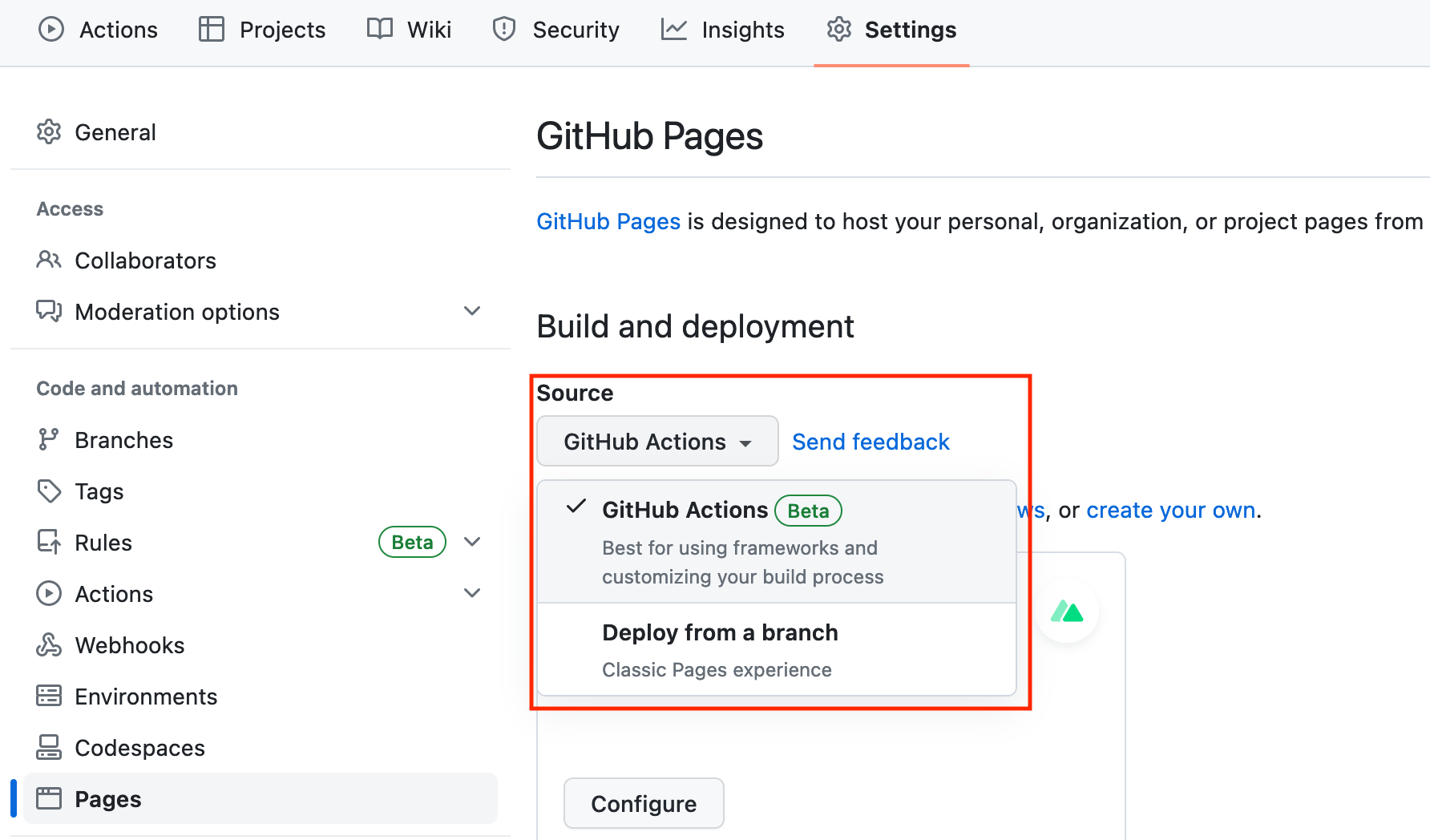Open Environments settings
1430x840 pixels.
click(x=261, y=696)
